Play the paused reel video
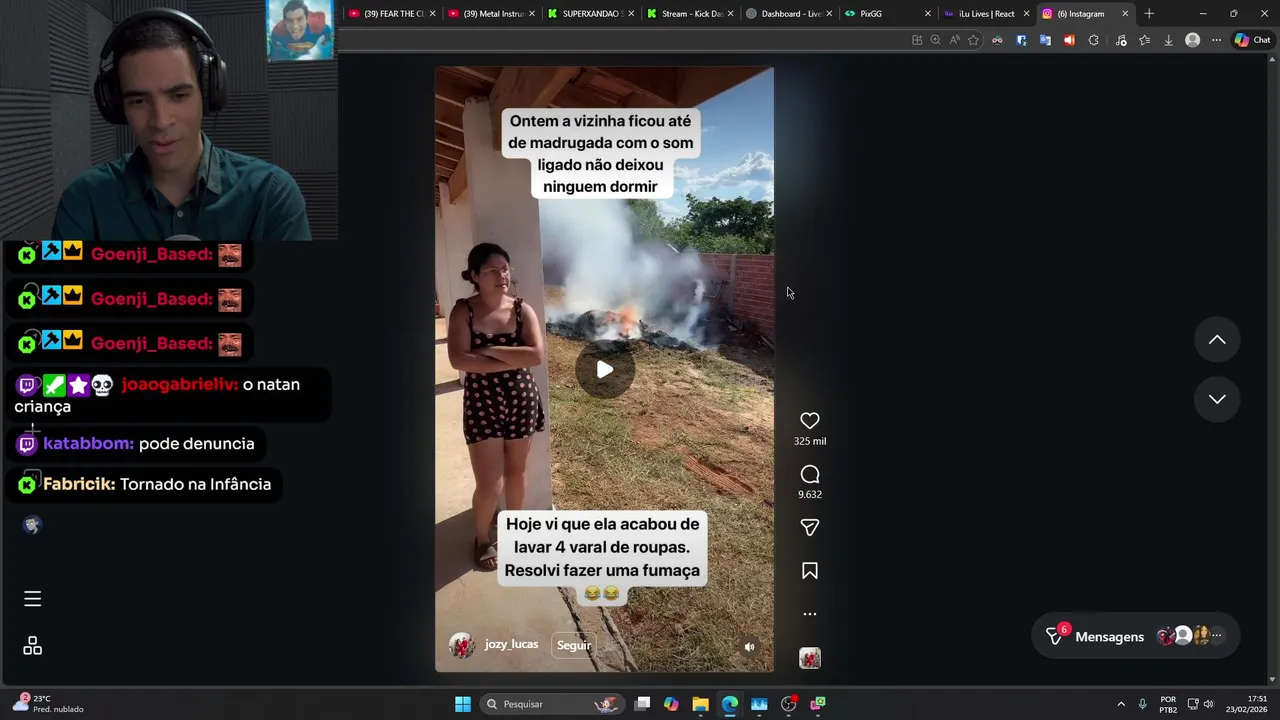The image size is (1280, 720). pyautogui.click(x=604, y=370)
